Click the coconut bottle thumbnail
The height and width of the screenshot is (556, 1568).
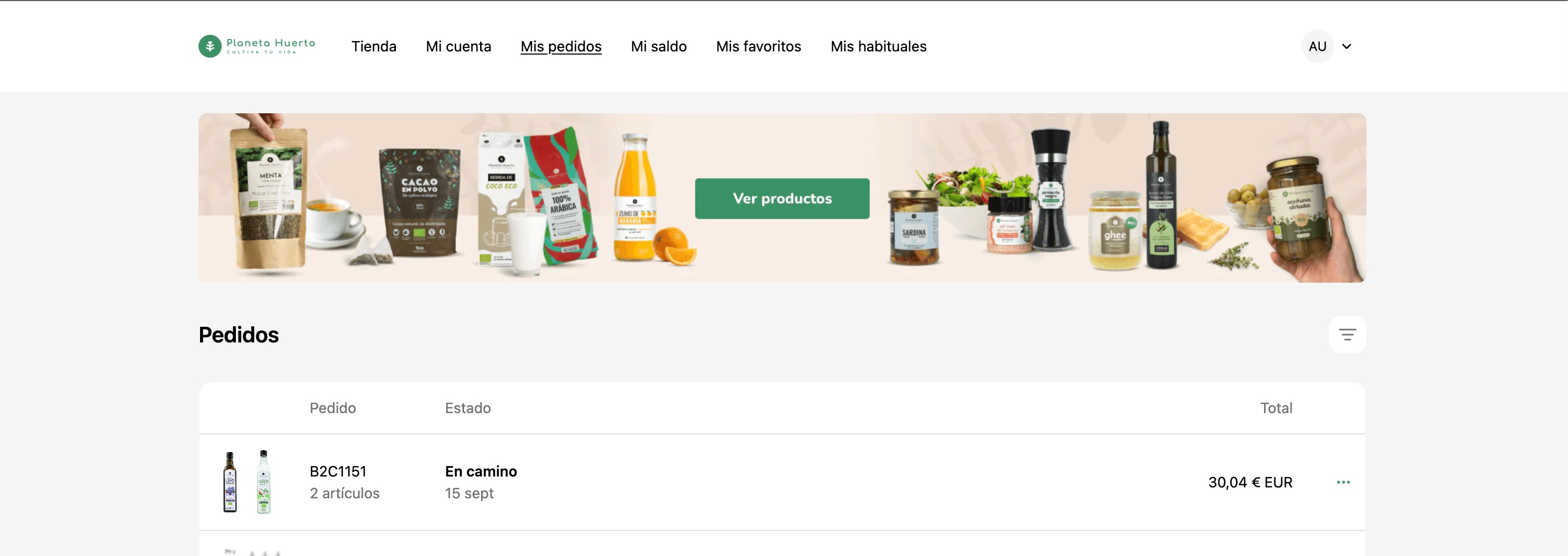point(263,482)
